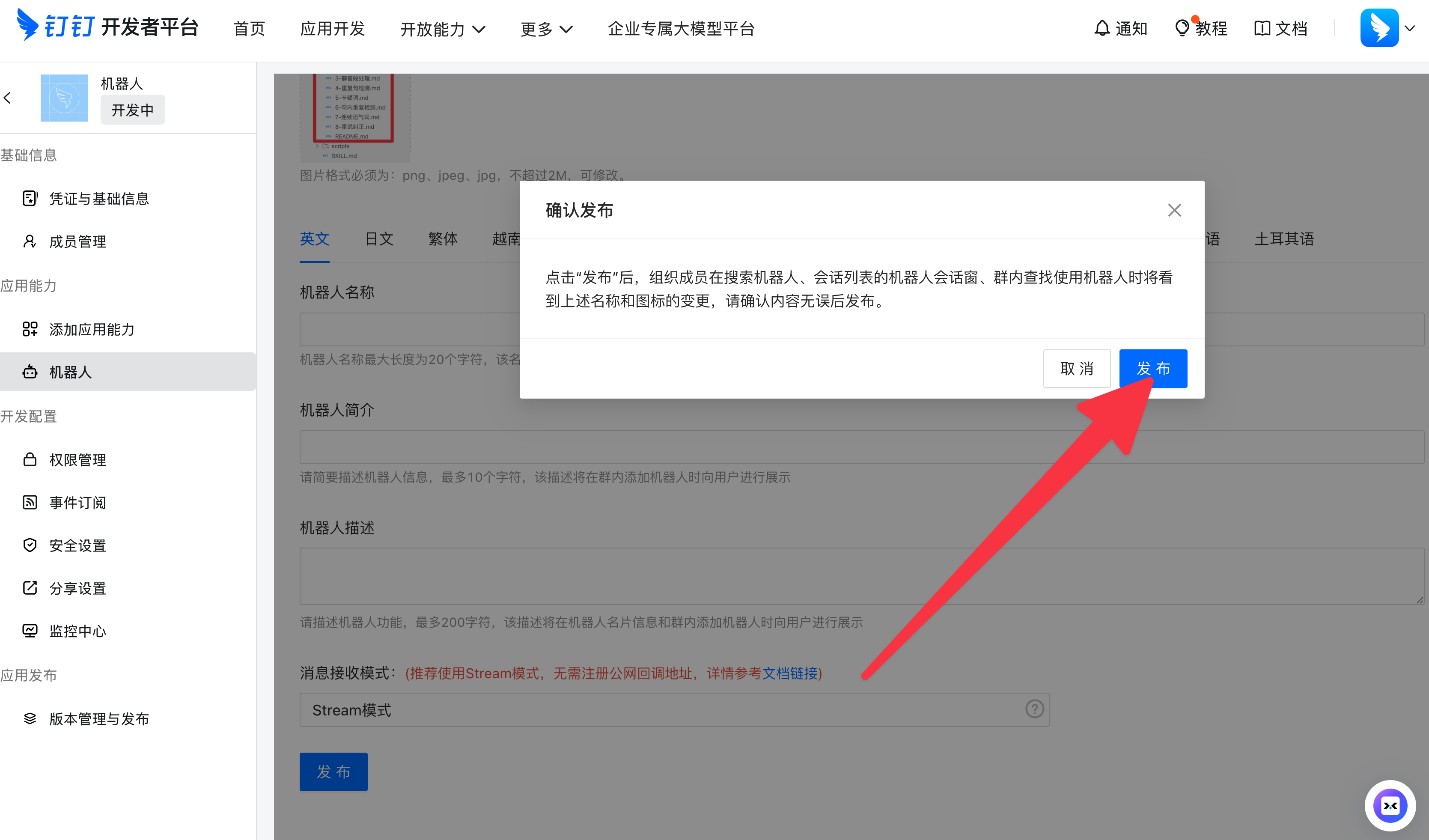Cancel the publish dialog with 取消
The width and height of the screenshot is (1429, 840).
(x=1076, y=369)
